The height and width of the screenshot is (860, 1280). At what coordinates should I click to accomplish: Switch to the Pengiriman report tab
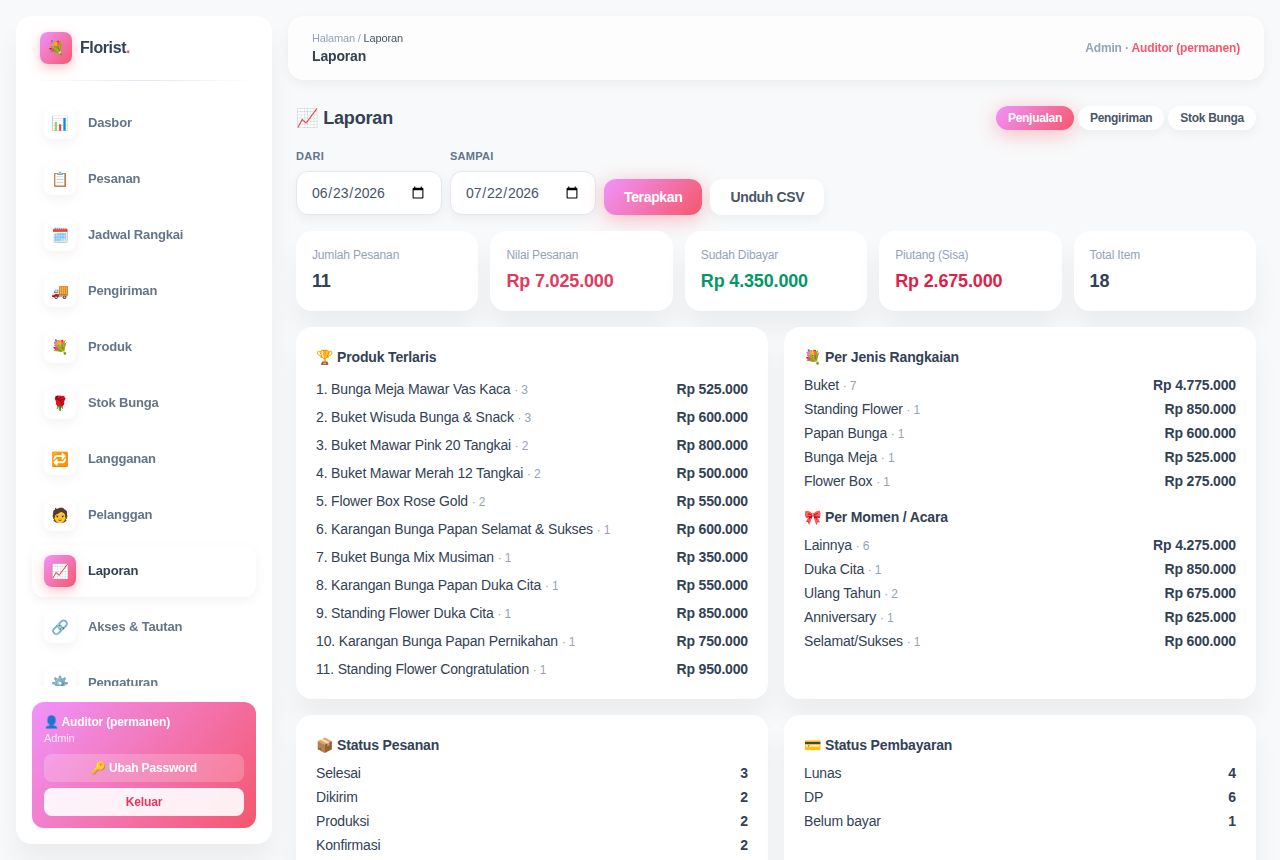click(1121, 118)
